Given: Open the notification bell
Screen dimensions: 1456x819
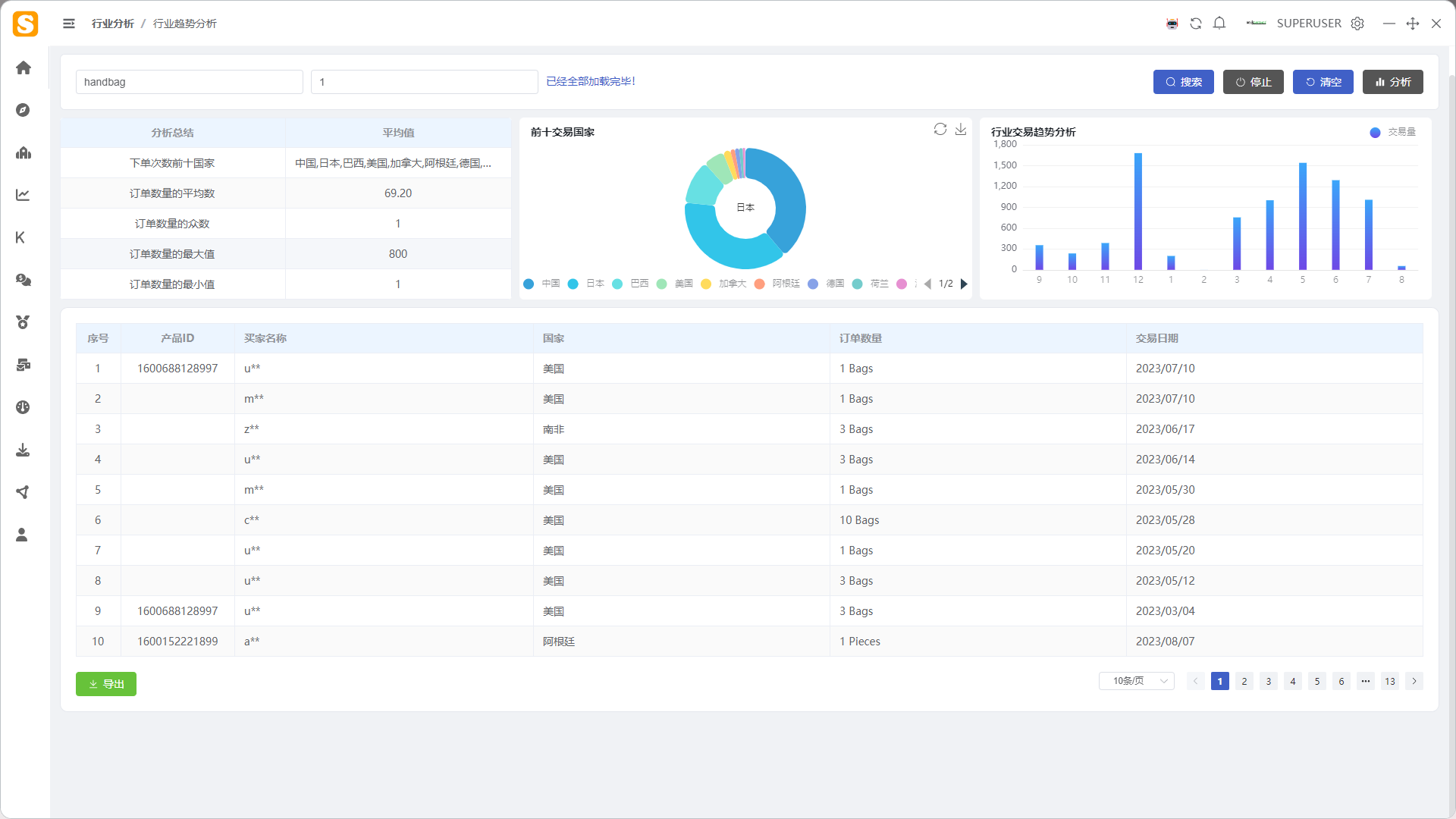Looking at the screenshot, I should (x=1219, y=24).
